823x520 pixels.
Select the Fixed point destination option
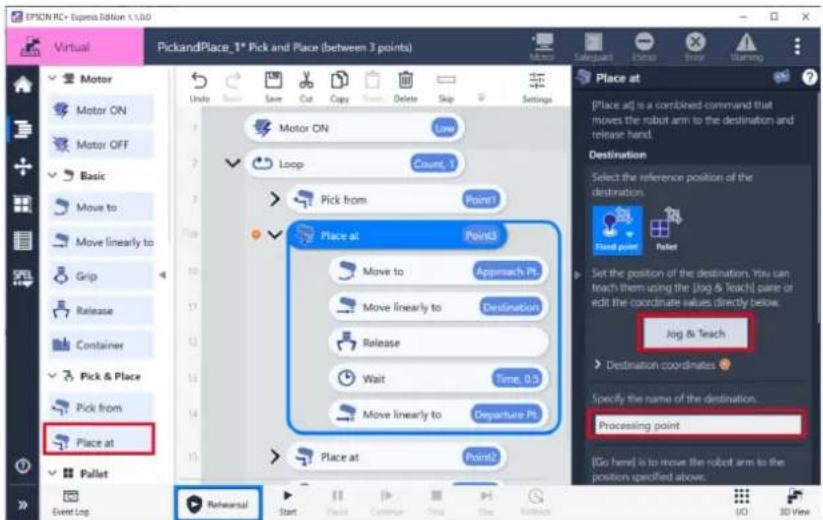point(617,230)
